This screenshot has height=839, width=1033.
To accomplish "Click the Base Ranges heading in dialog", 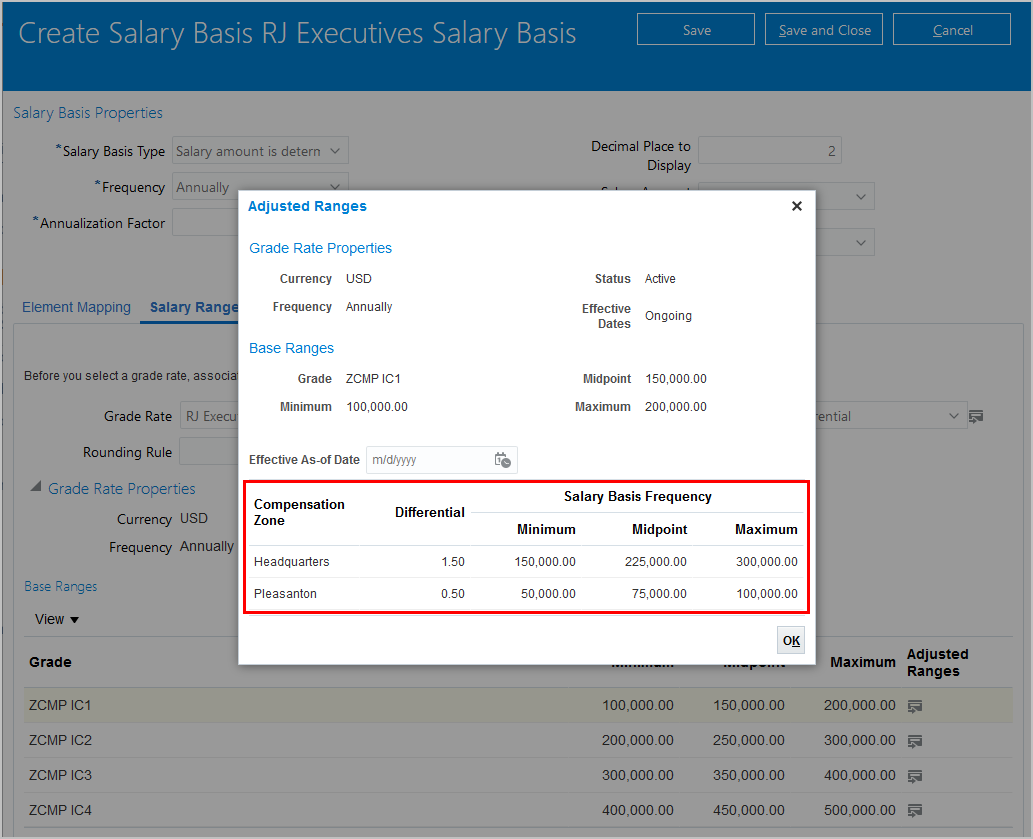I will pos(291,348).
